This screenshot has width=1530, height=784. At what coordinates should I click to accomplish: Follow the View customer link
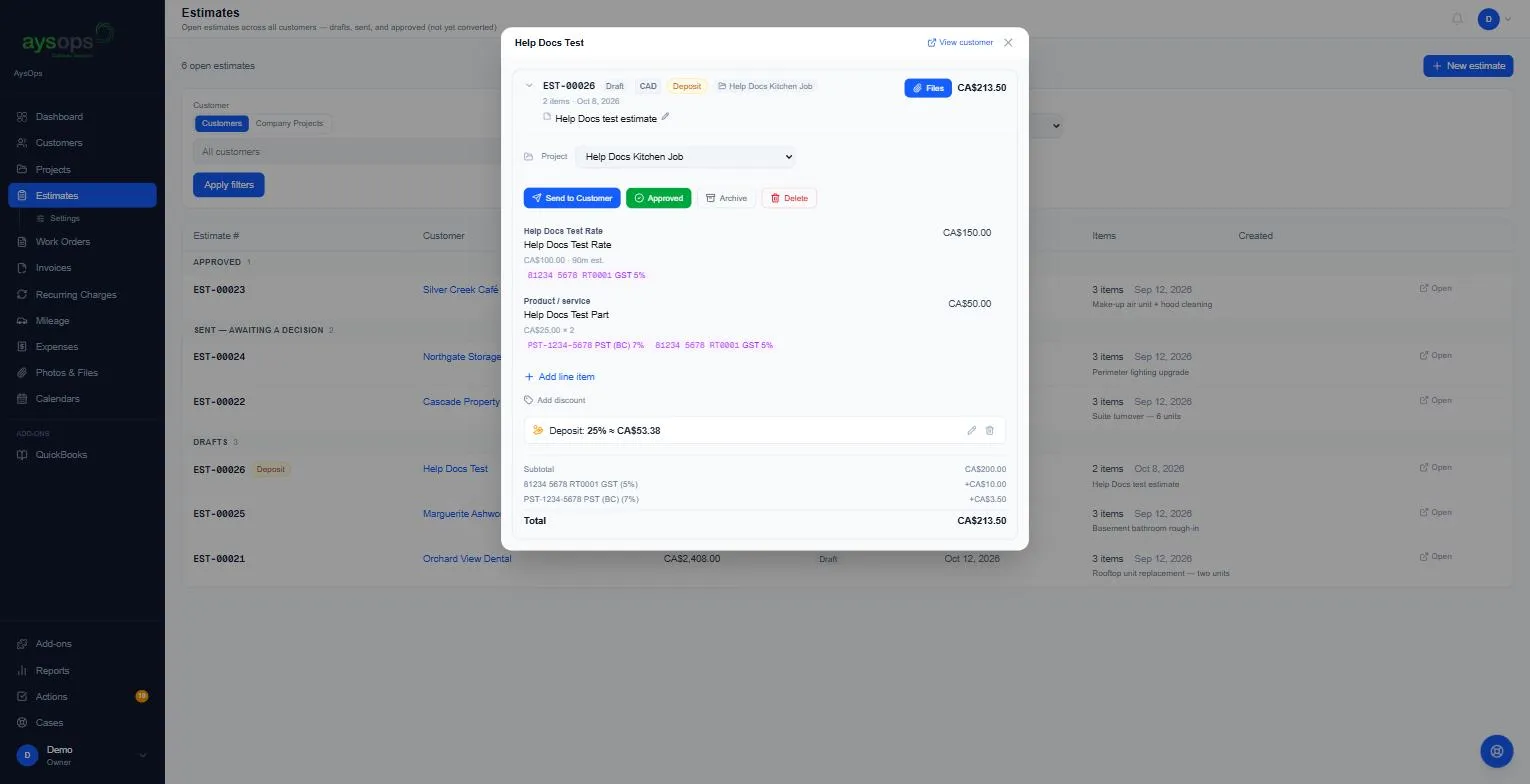pyautogui.click(x=960, y=43)
